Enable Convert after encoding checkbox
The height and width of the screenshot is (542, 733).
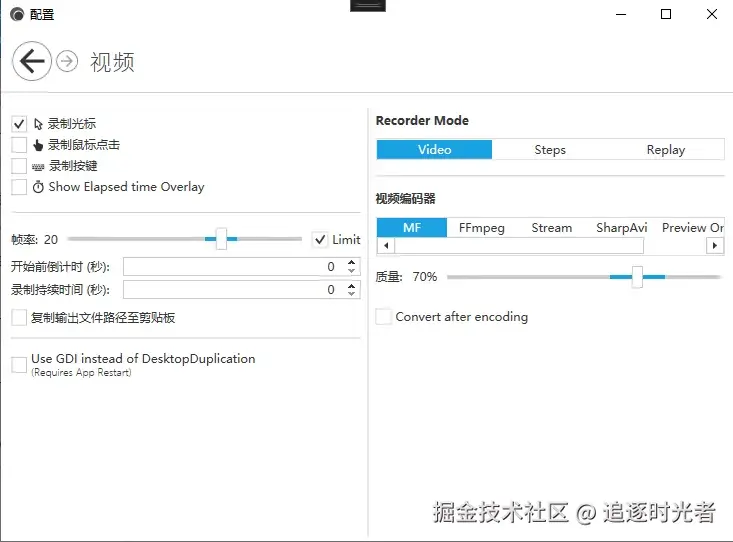tap(383, 317)
